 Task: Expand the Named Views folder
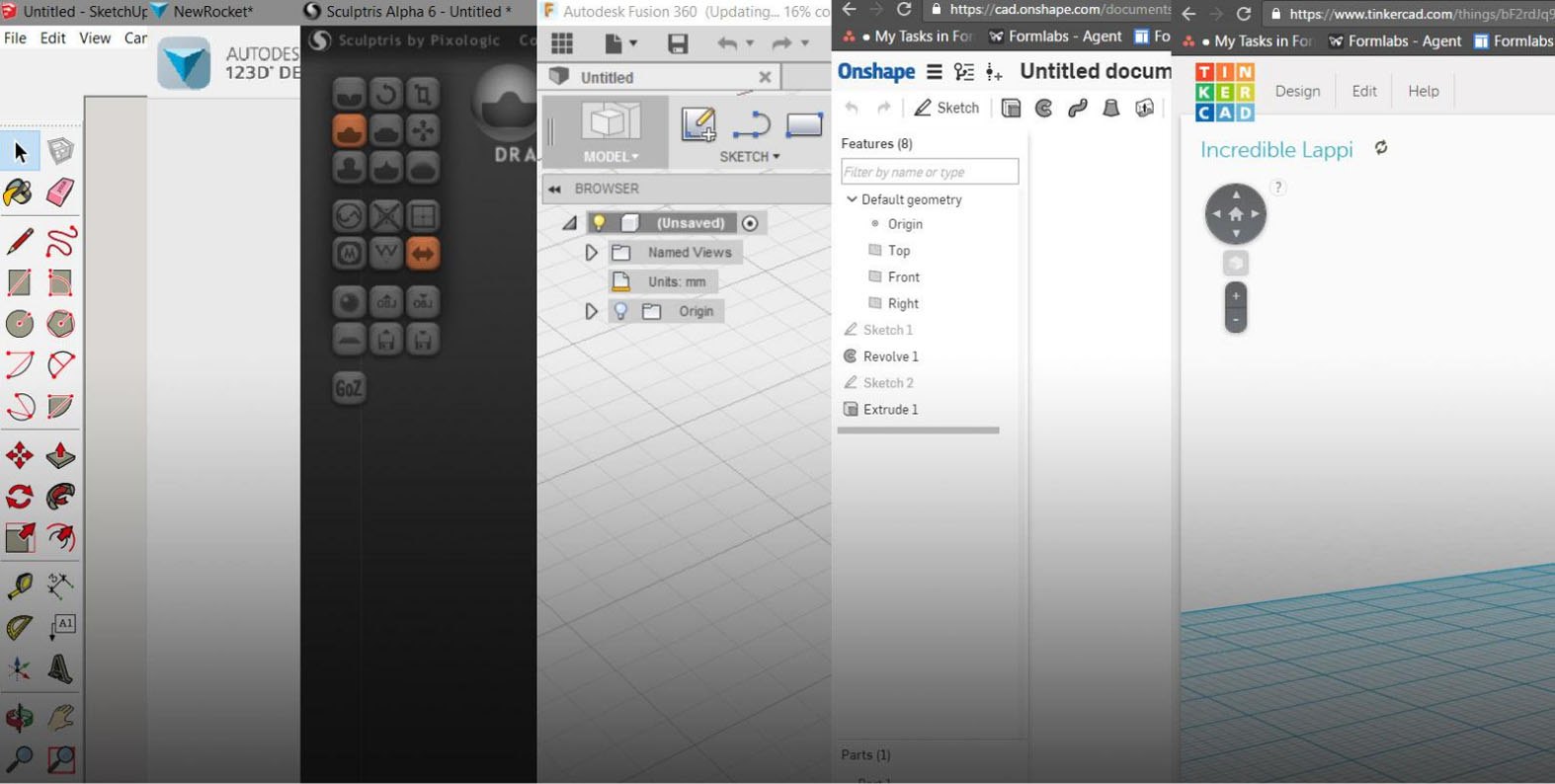point(591,253)
